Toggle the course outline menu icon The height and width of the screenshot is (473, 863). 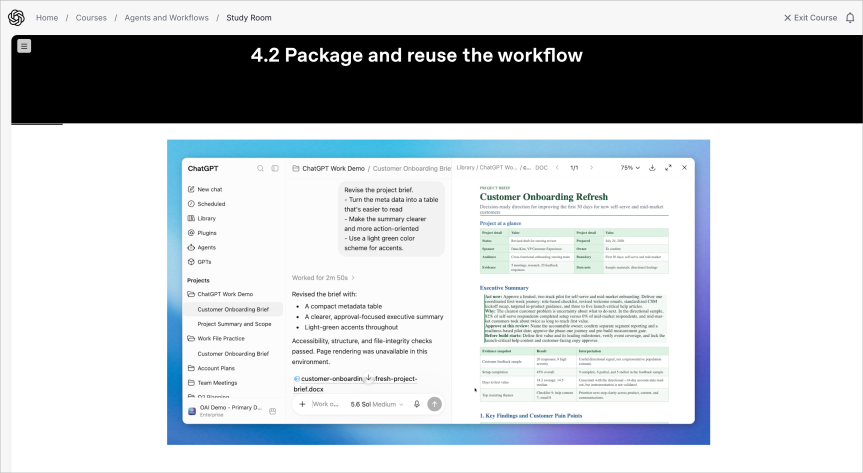24,46
